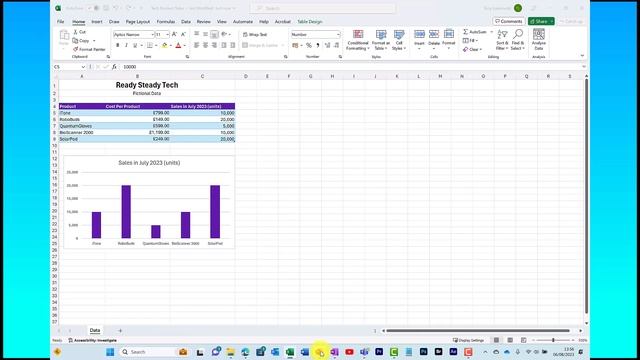Click the Clear button in Editing
The image size is (640, 360).
tap(472, 49)
